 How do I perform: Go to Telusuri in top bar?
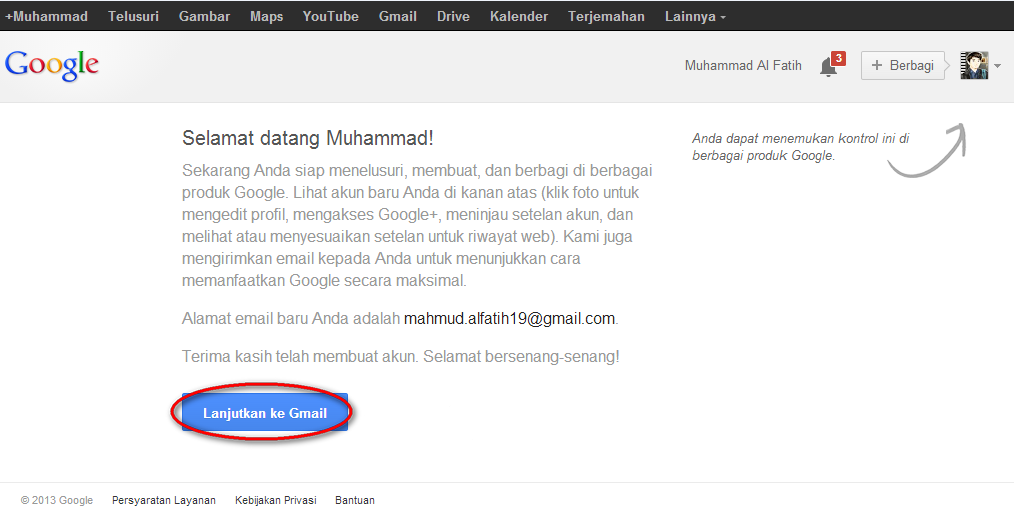[133, 16]
